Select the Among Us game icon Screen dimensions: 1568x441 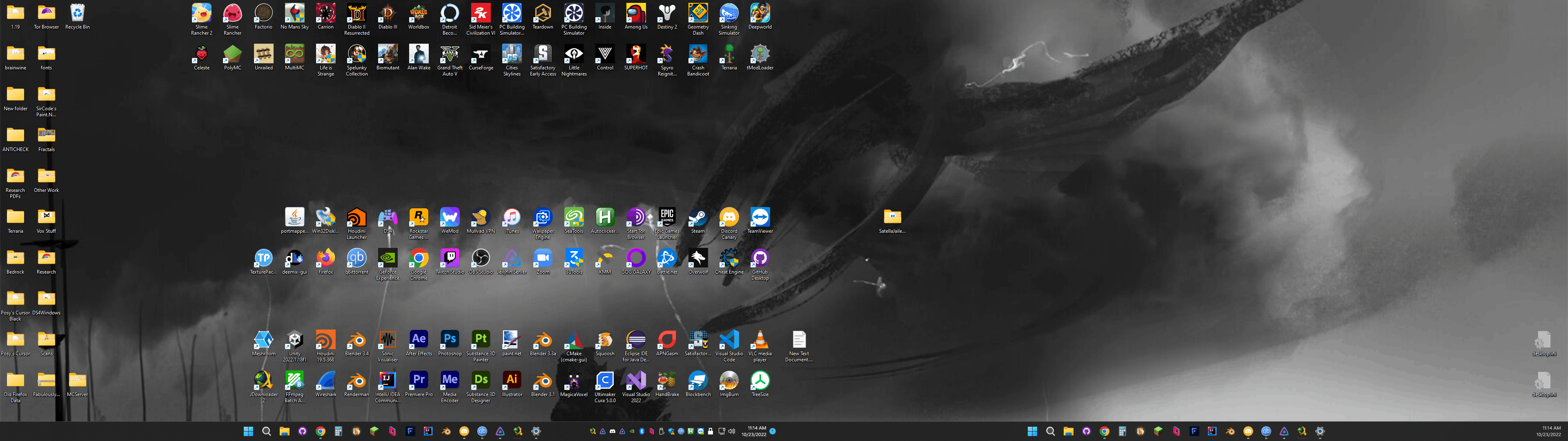(636, 16)
